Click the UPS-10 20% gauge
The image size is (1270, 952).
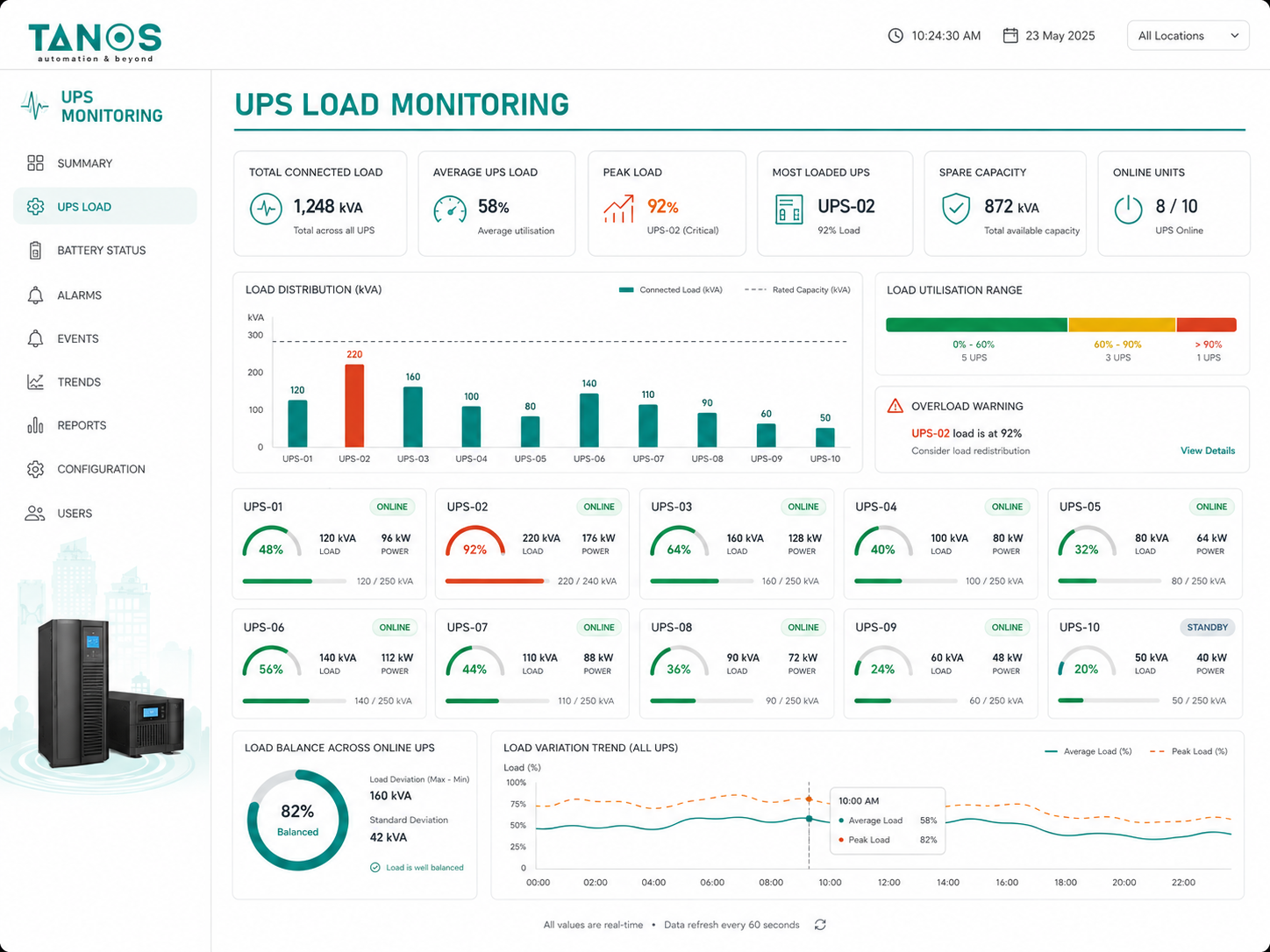point(1087,662)
